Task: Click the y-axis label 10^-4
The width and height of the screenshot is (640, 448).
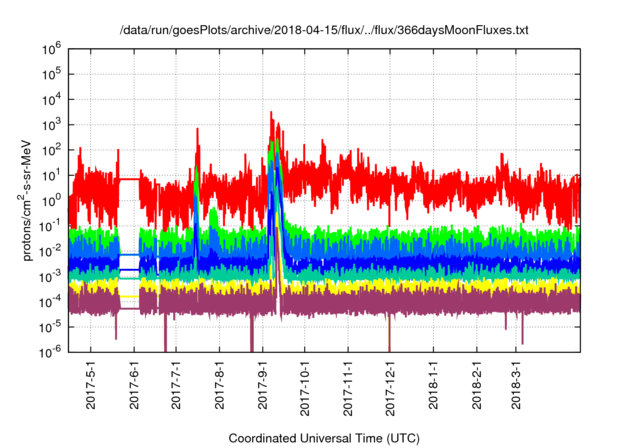Action: pos(51,303)
